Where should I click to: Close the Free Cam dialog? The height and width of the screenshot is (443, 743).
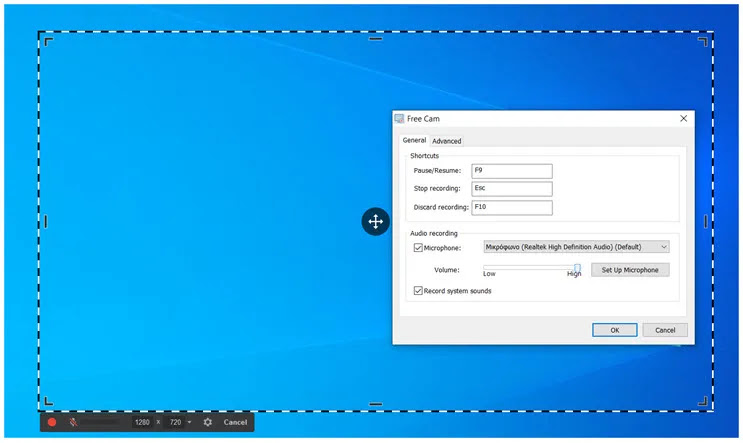(x=683, y=118)
